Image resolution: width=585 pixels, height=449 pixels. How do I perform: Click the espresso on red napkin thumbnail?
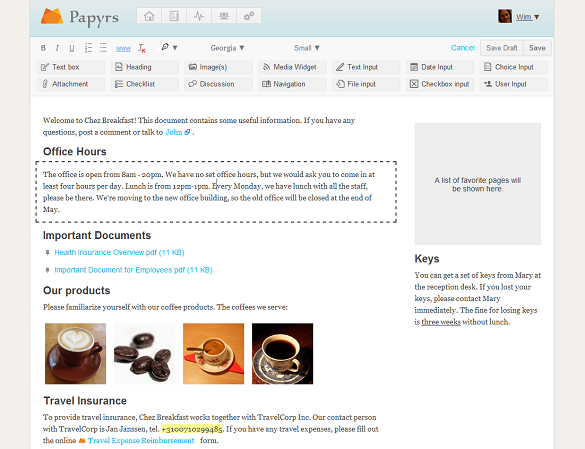tap(213, 353)
